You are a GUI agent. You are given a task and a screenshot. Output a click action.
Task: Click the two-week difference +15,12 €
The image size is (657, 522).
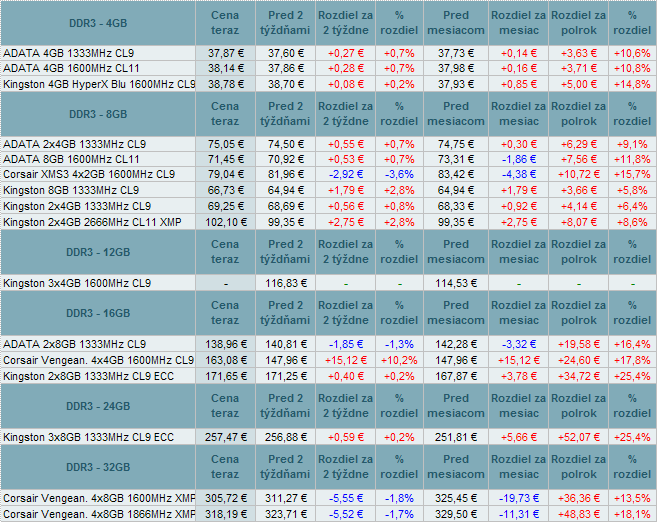[346, 360]
